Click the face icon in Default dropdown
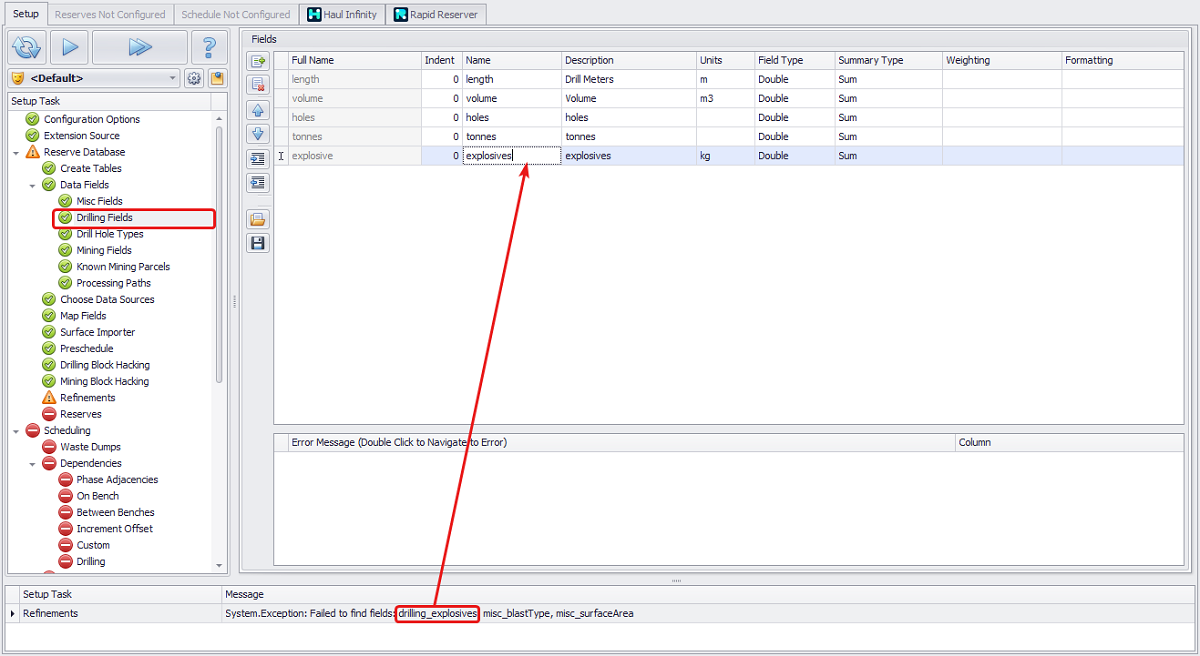Screen dimensions: 1200x656 [x=17, y=78]
